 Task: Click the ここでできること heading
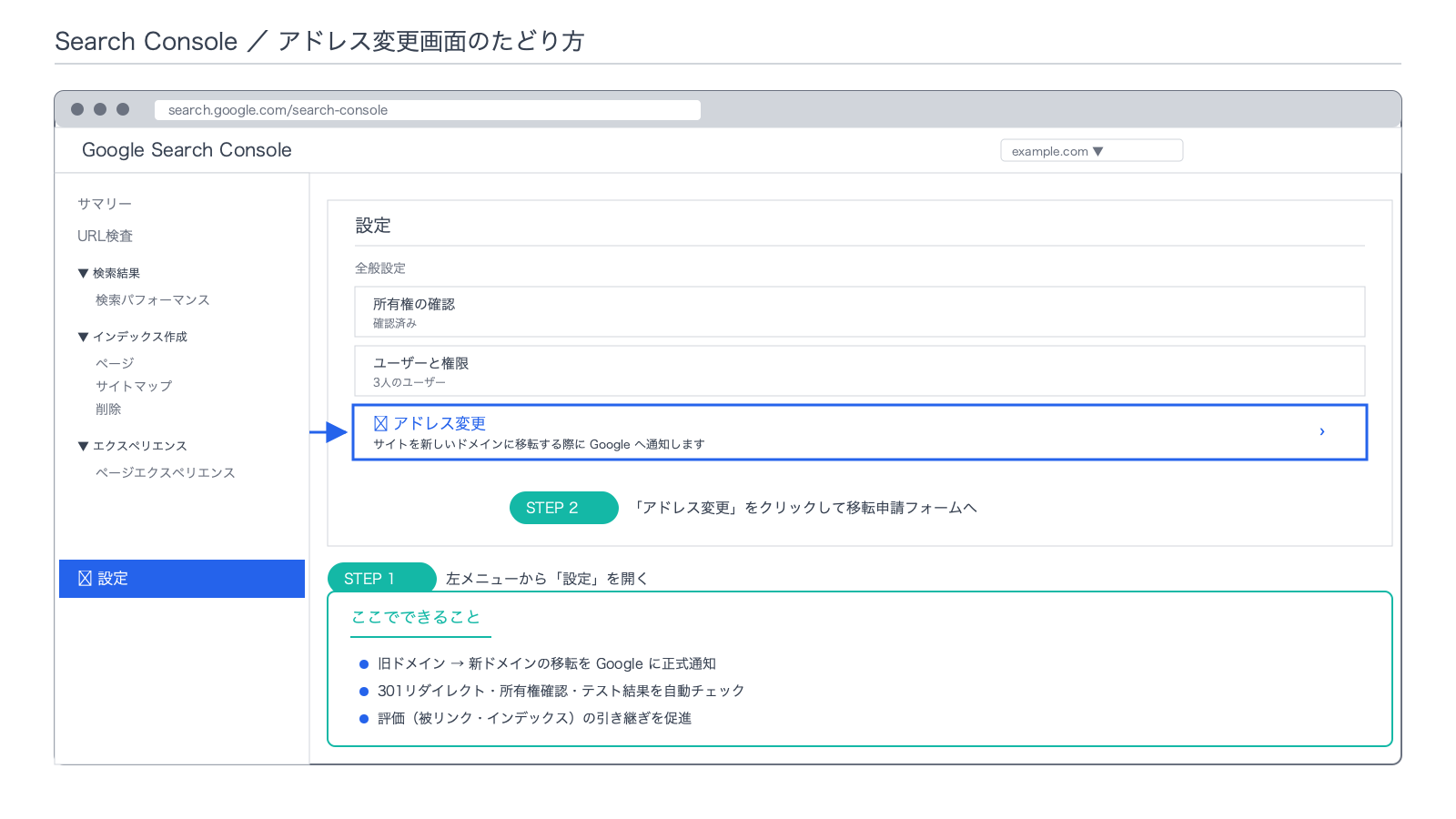416,617
